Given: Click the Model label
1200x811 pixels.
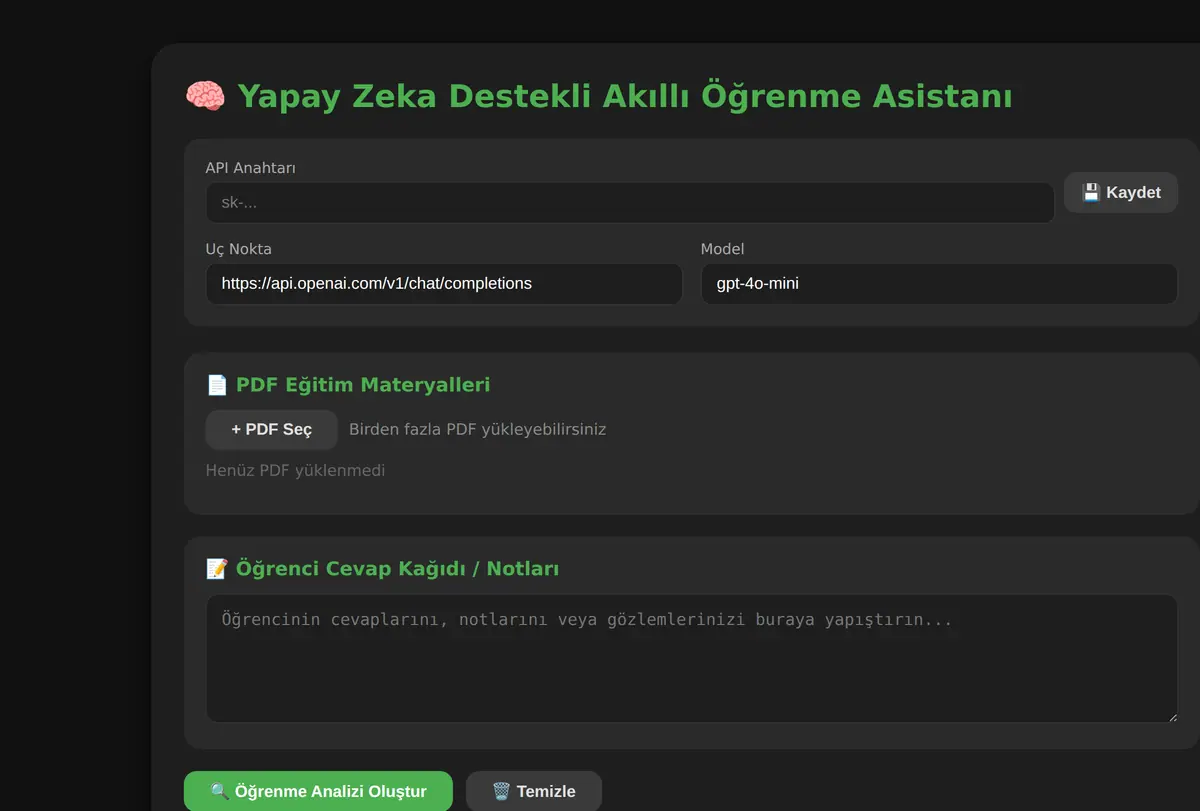Looking at the screenshot, I should coord(723,249).
